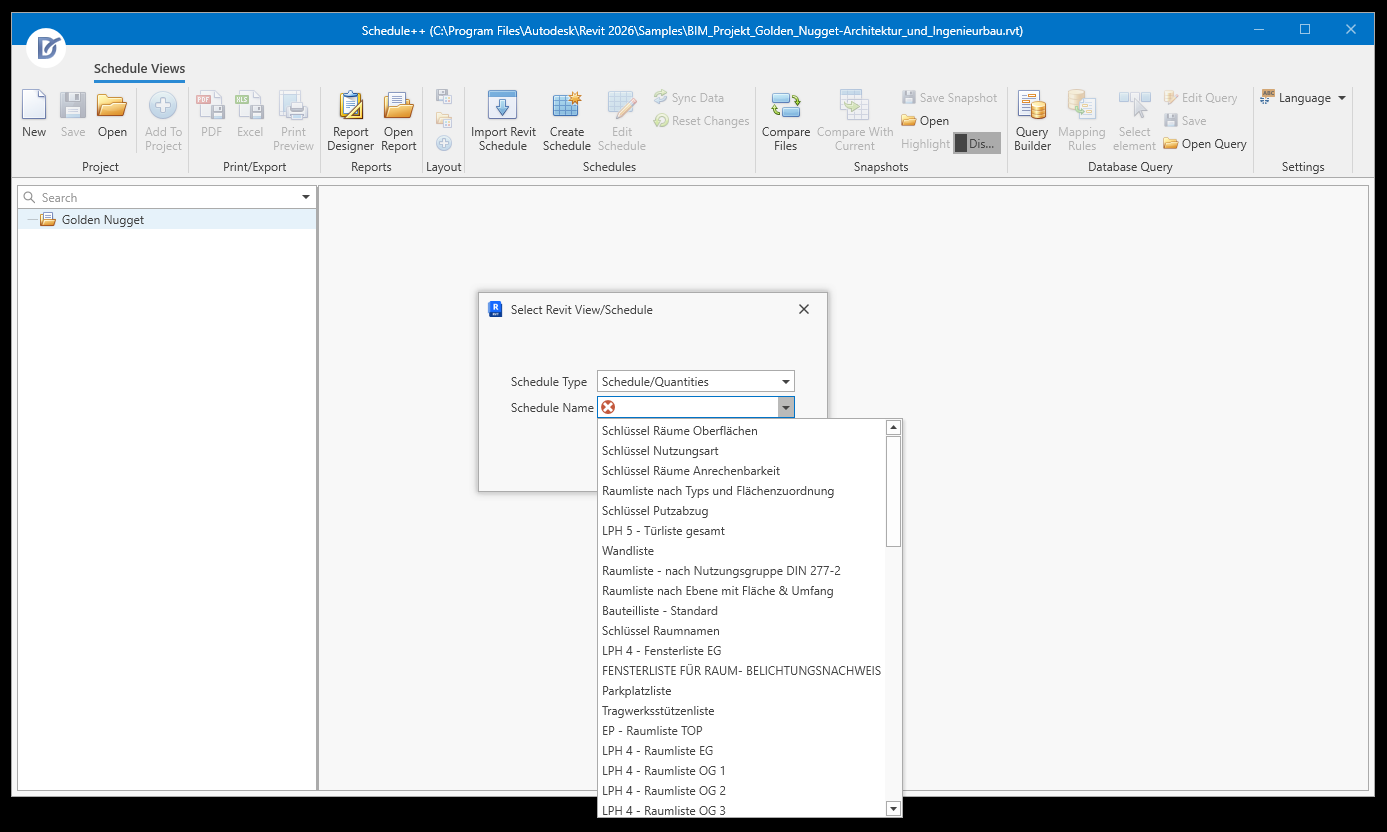Viewport: 1387px width, 832px height.
Task: Select the Golden Nugget tree node
Action: 167,220
